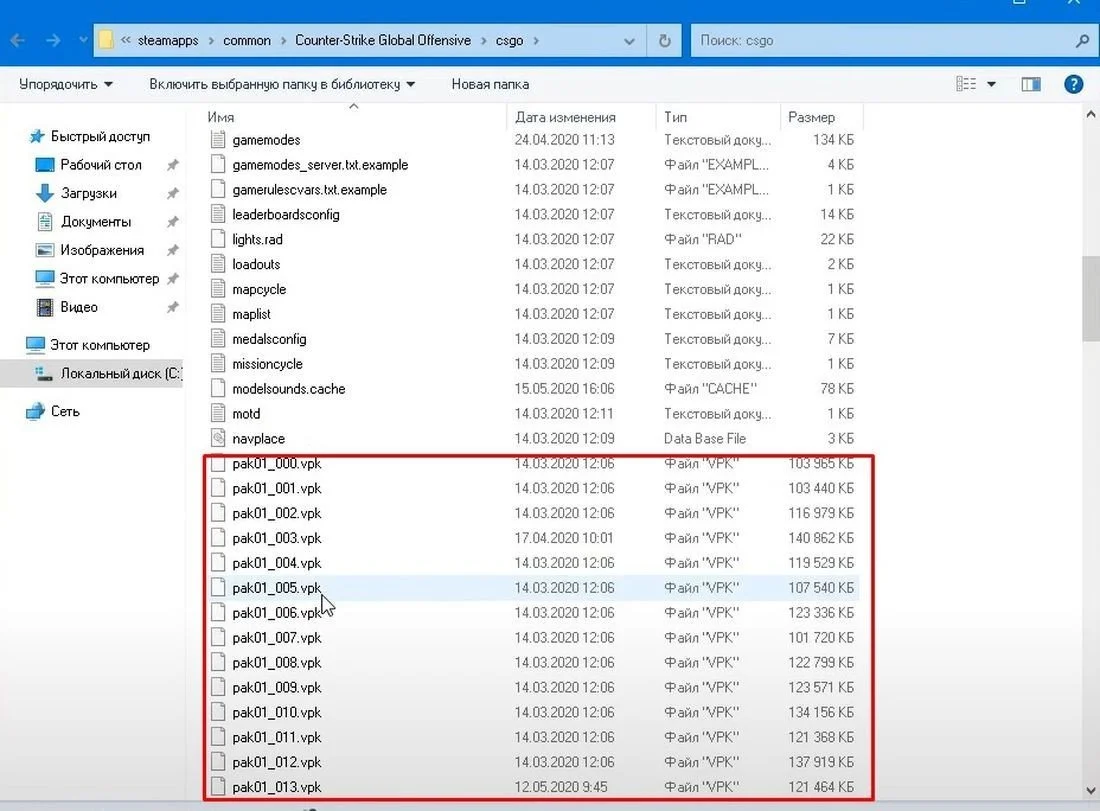Select the lights.rad file

(257, 239)
